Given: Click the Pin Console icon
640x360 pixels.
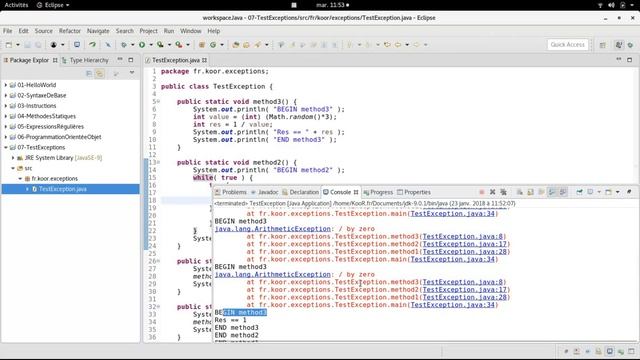Looking at the screenshot, I should 579,192.
